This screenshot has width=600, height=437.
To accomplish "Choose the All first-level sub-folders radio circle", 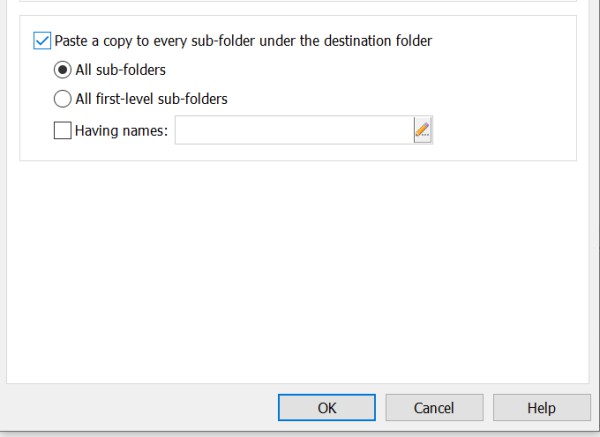I will coord(62,99).
